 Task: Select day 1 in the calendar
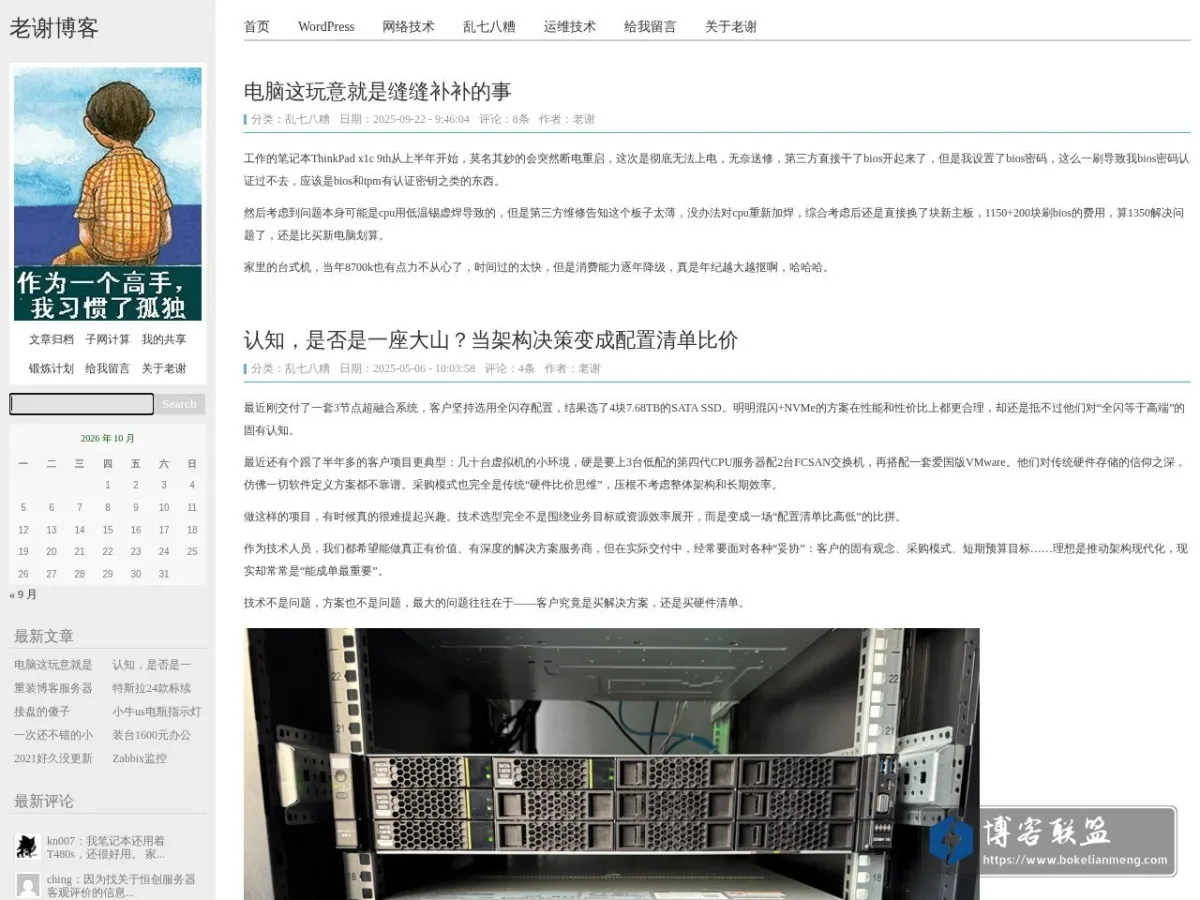(108, 485)
